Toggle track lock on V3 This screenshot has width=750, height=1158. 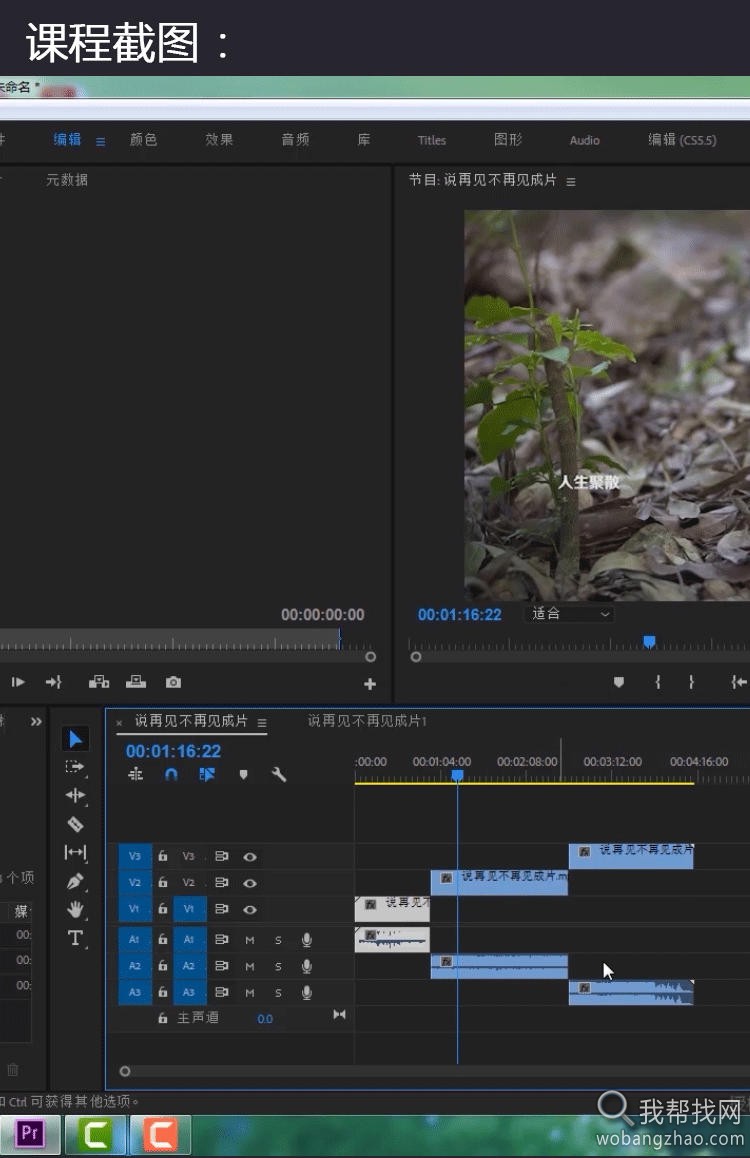coord(162,856)
